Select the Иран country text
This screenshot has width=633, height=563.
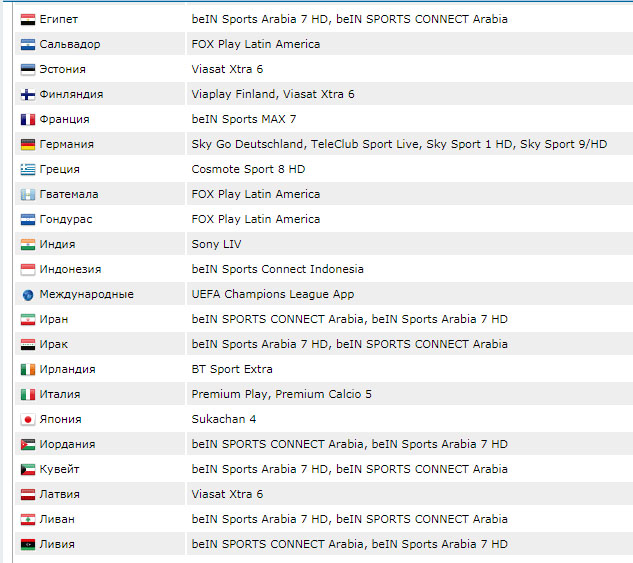[54, 320]
